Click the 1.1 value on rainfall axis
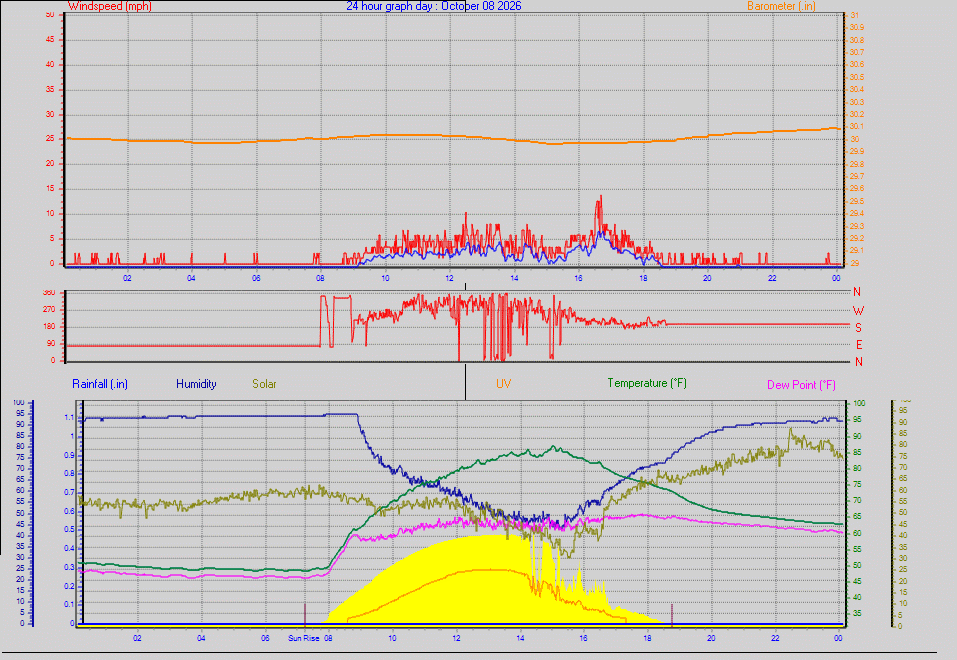The width and height of the screenshot is (957, 660). 69,418
